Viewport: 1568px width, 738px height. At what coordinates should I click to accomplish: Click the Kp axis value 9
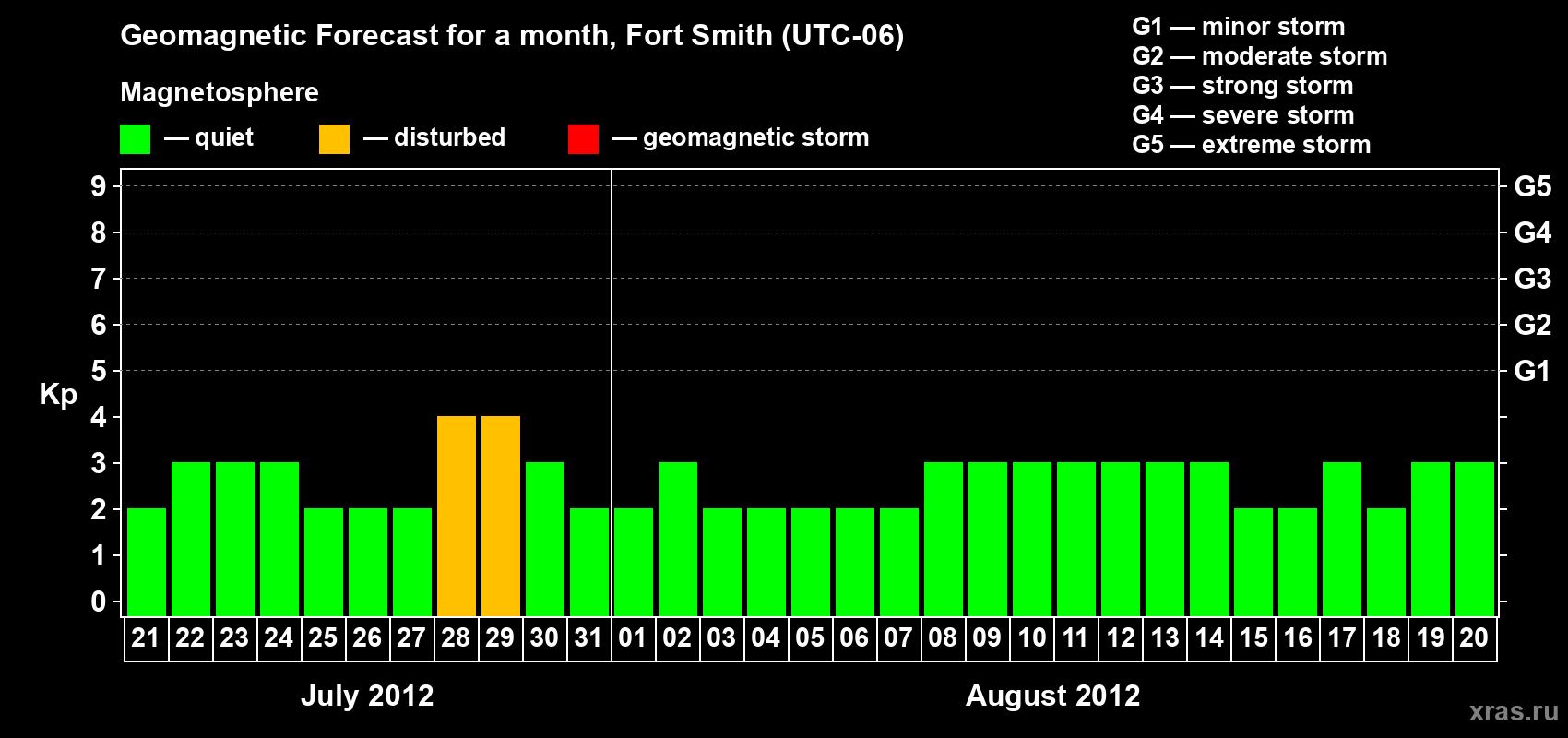[x=99, y=186]
